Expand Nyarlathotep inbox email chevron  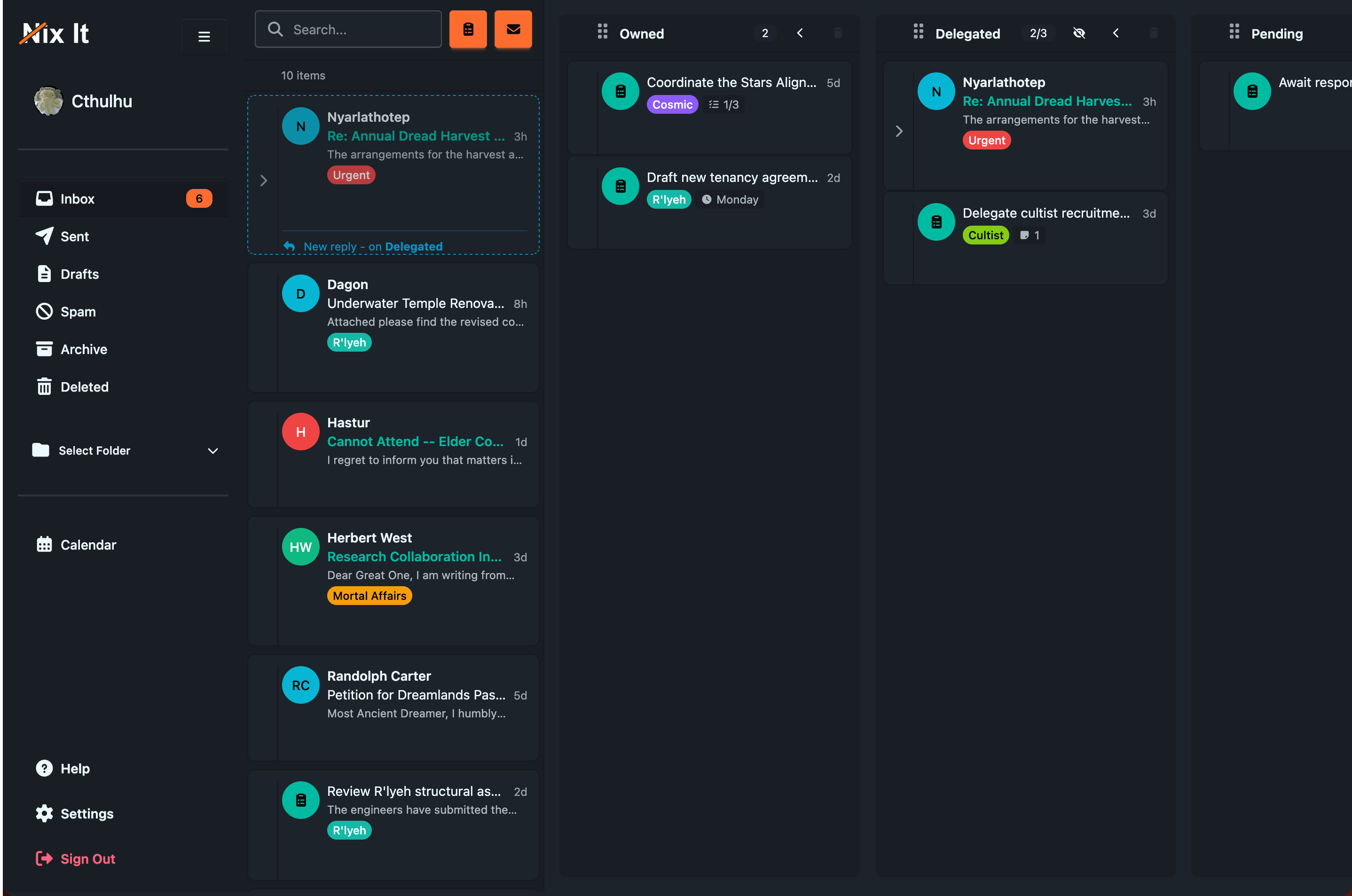click(263, 181)
